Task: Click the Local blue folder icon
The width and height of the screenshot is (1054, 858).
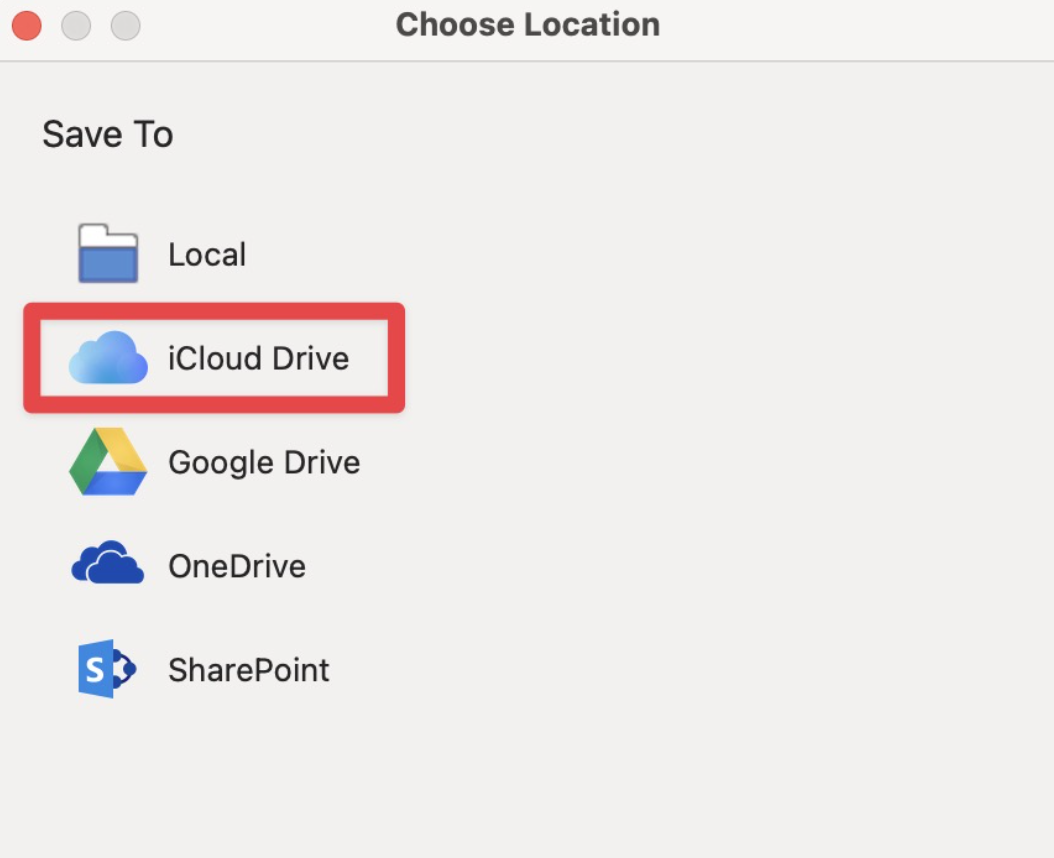Action: click(x=108, y=254)
